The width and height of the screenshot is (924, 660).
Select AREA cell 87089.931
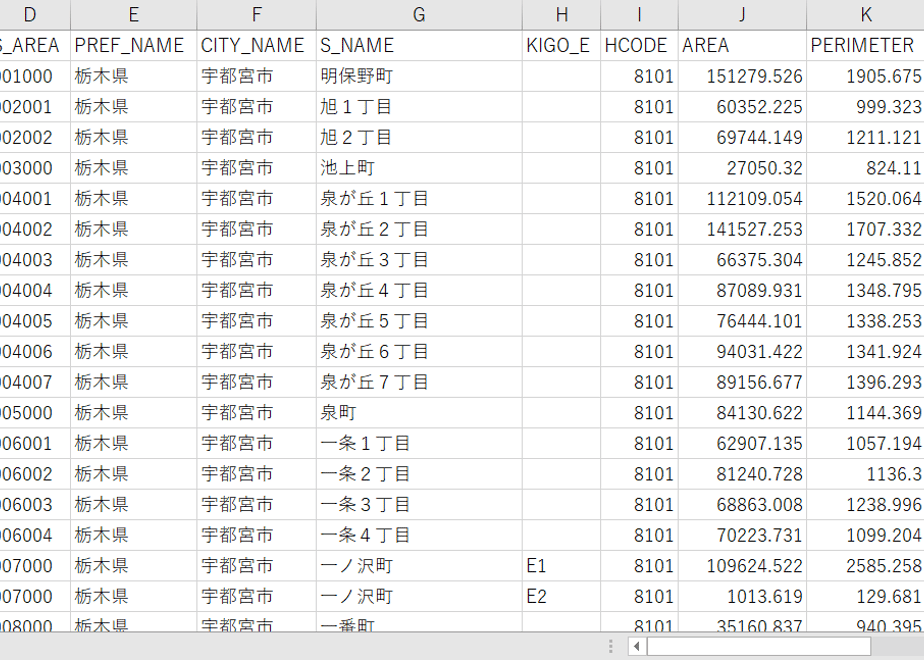[742, 291]
